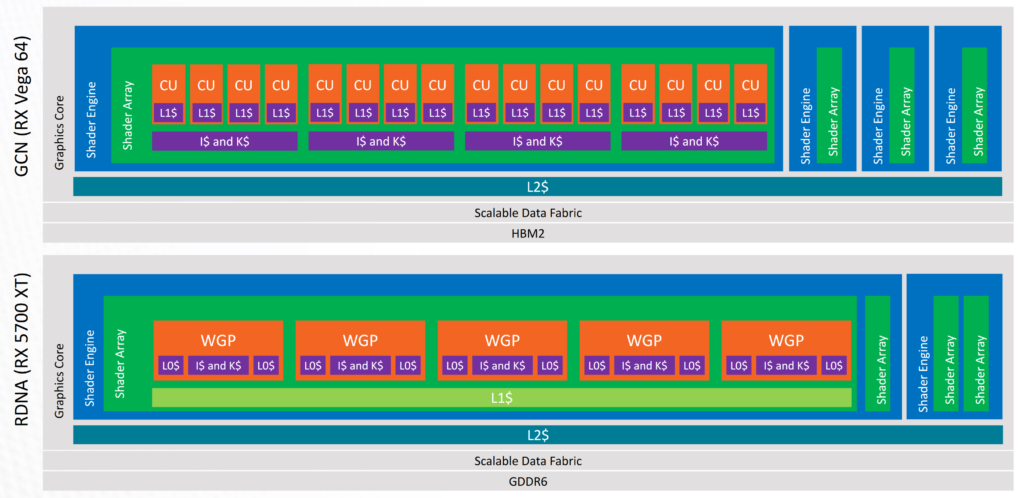
Task: Click the Shader Engine label of GCN's expanded engine
Action: click(92, 119)
